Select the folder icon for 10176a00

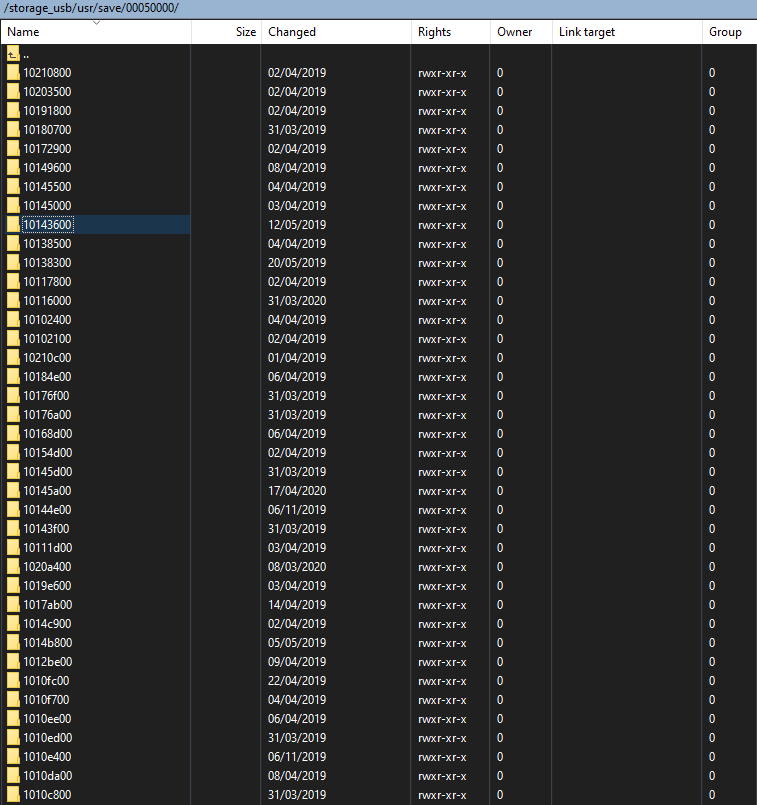point(13,415)
